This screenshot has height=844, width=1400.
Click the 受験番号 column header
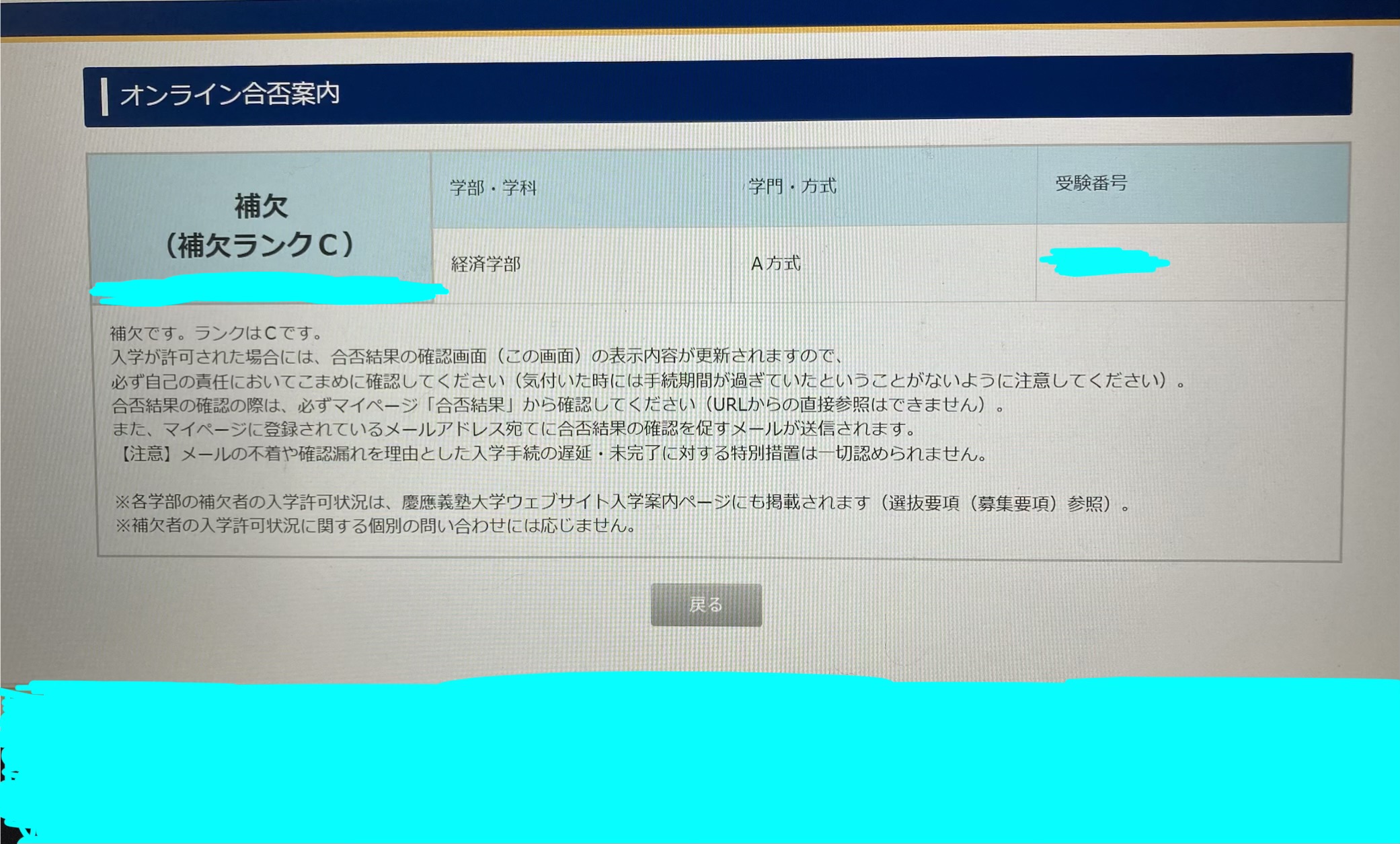tap(1091, 183)
